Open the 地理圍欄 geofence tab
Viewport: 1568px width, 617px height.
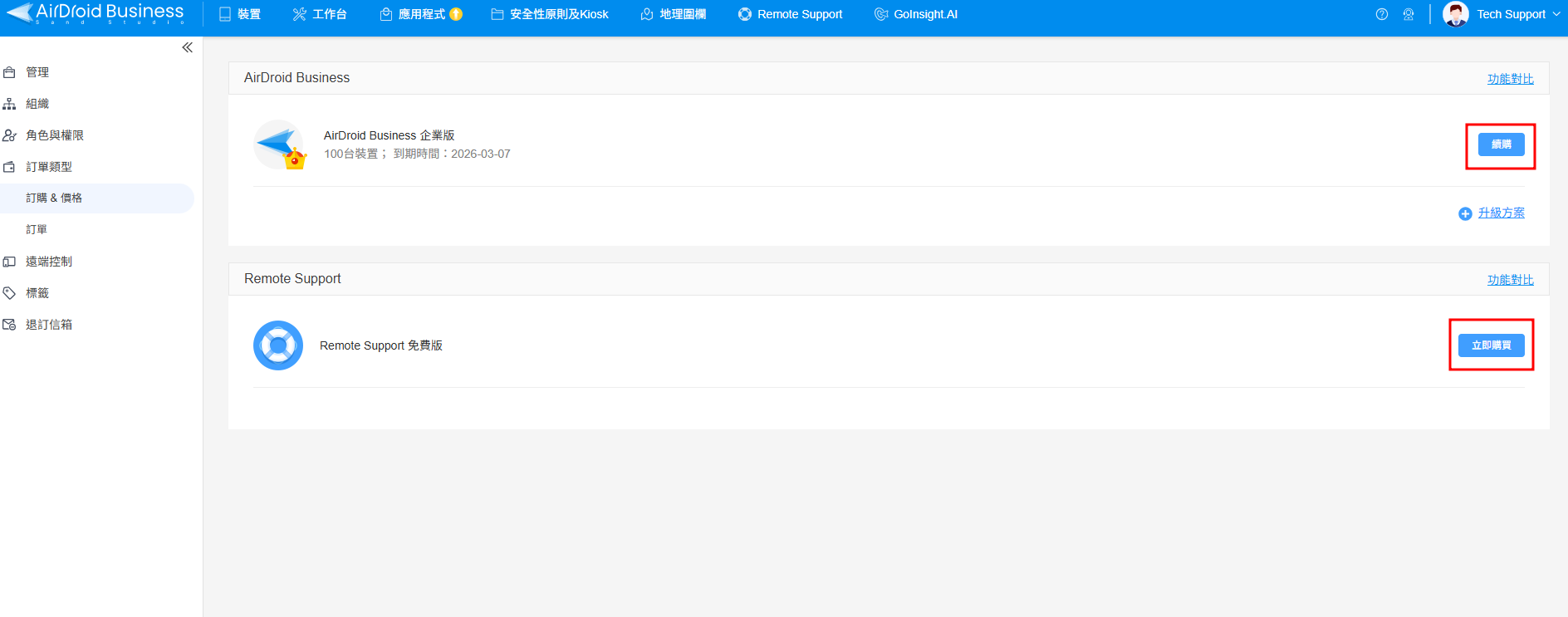click(x=674, y=14)
